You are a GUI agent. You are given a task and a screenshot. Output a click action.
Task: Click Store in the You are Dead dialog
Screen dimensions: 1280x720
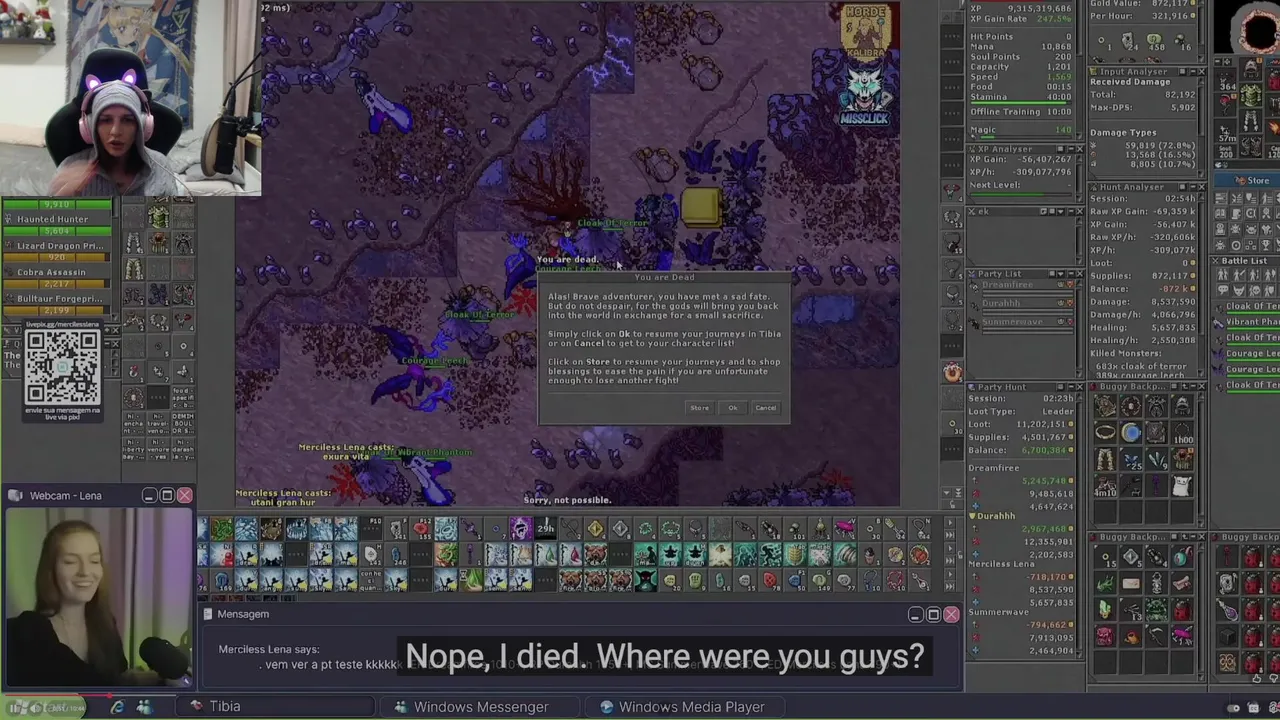click(x=699, y=407)
